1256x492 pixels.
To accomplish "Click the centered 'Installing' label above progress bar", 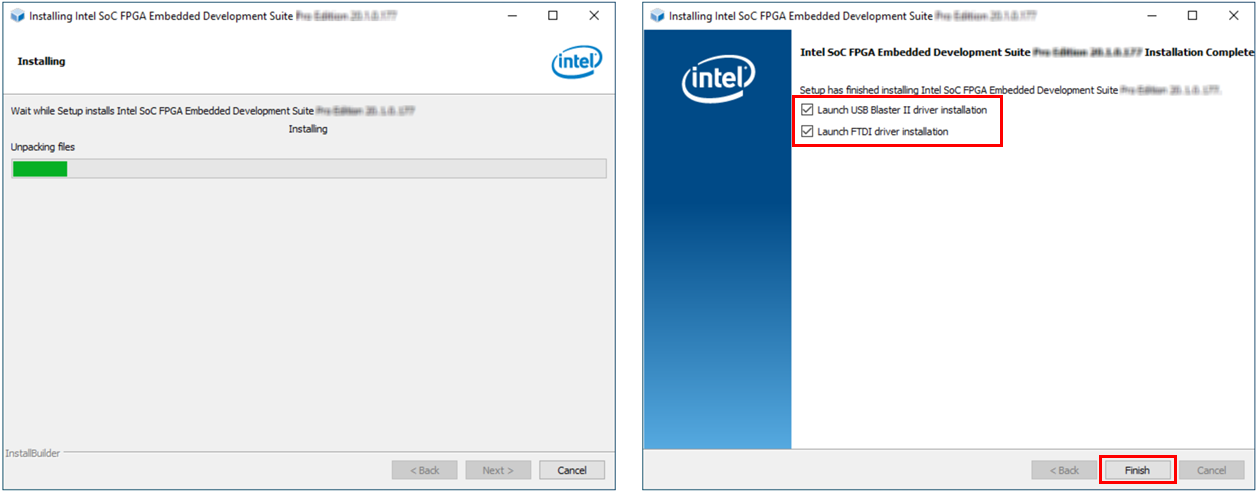I will click(x=308, y=129).
